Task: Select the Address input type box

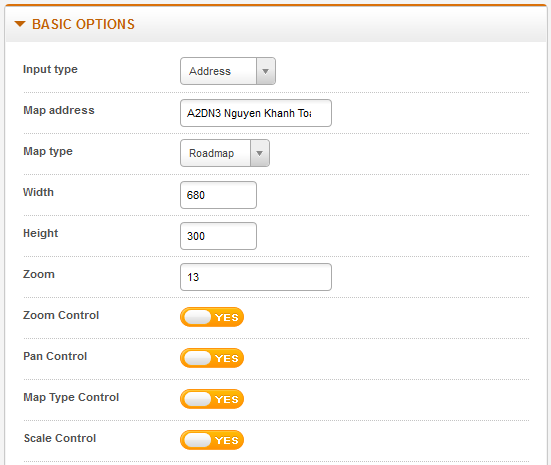Action: tap(228, 71)
